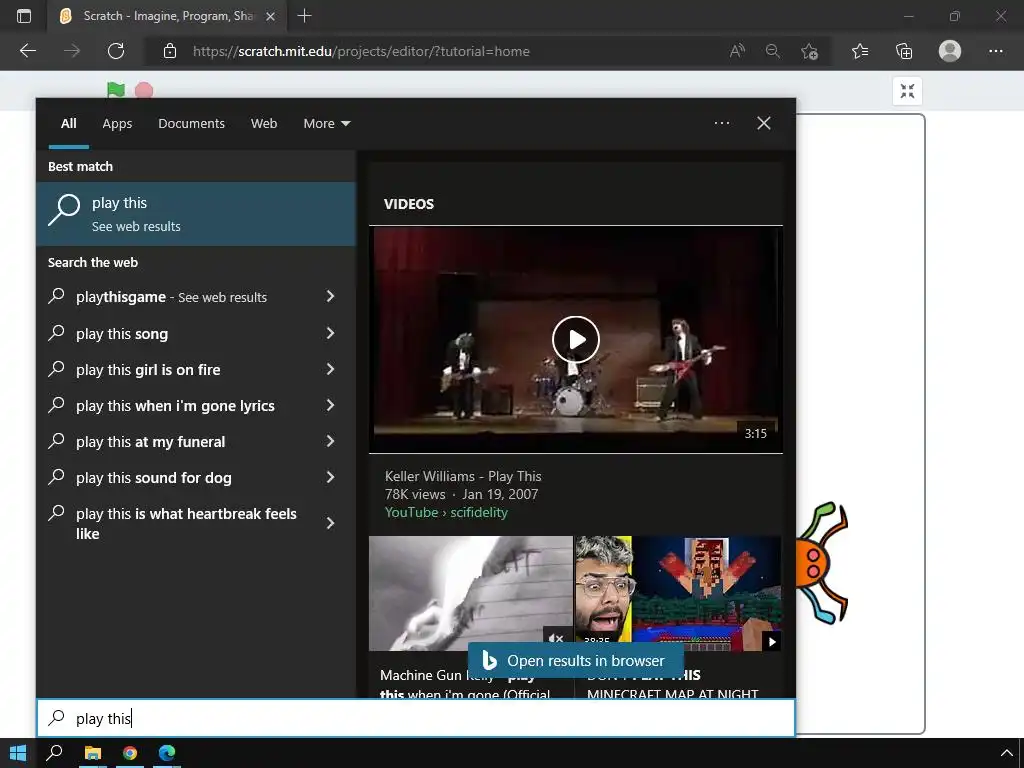1024x768 pixels.
Task: Expand arrow for play this song
Action: tap(330, 333)
